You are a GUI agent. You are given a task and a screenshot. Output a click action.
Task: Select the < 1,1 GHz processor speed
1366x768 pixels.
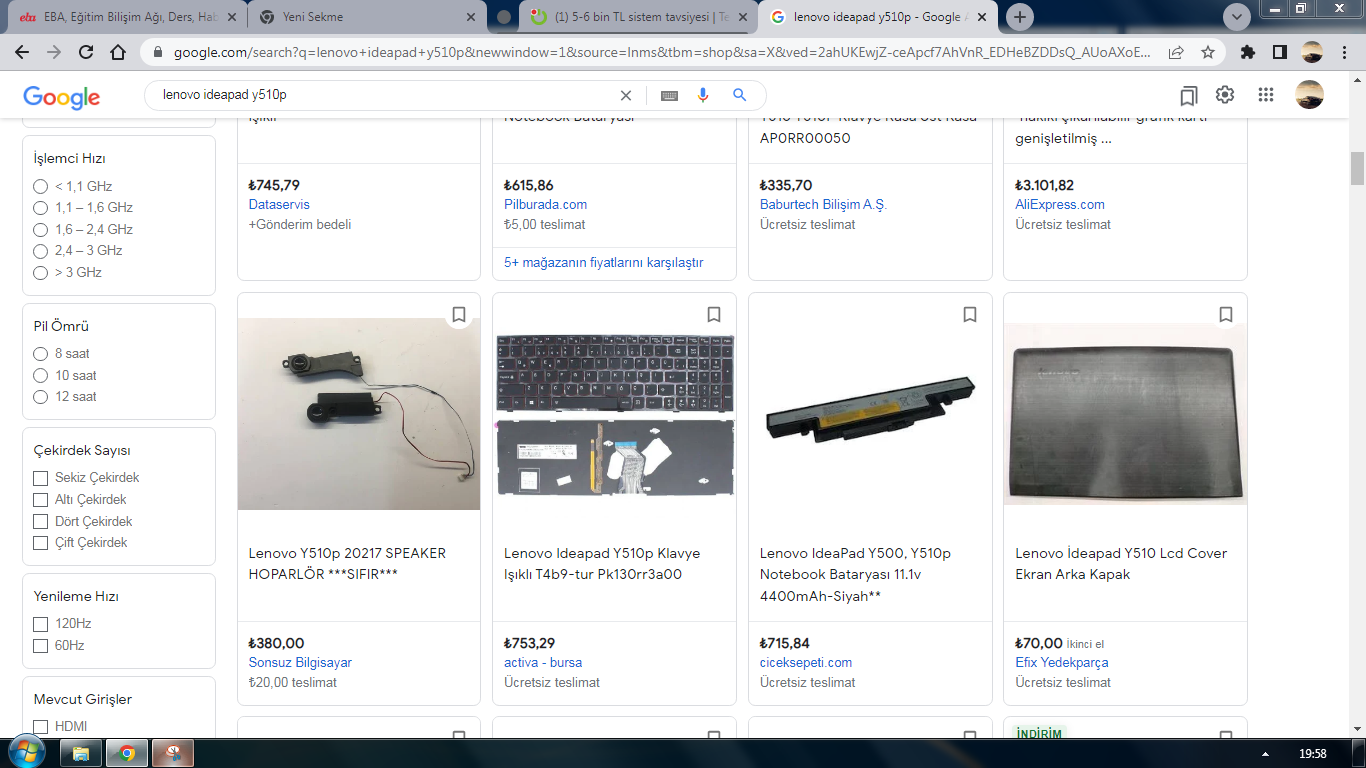(40, 186)
